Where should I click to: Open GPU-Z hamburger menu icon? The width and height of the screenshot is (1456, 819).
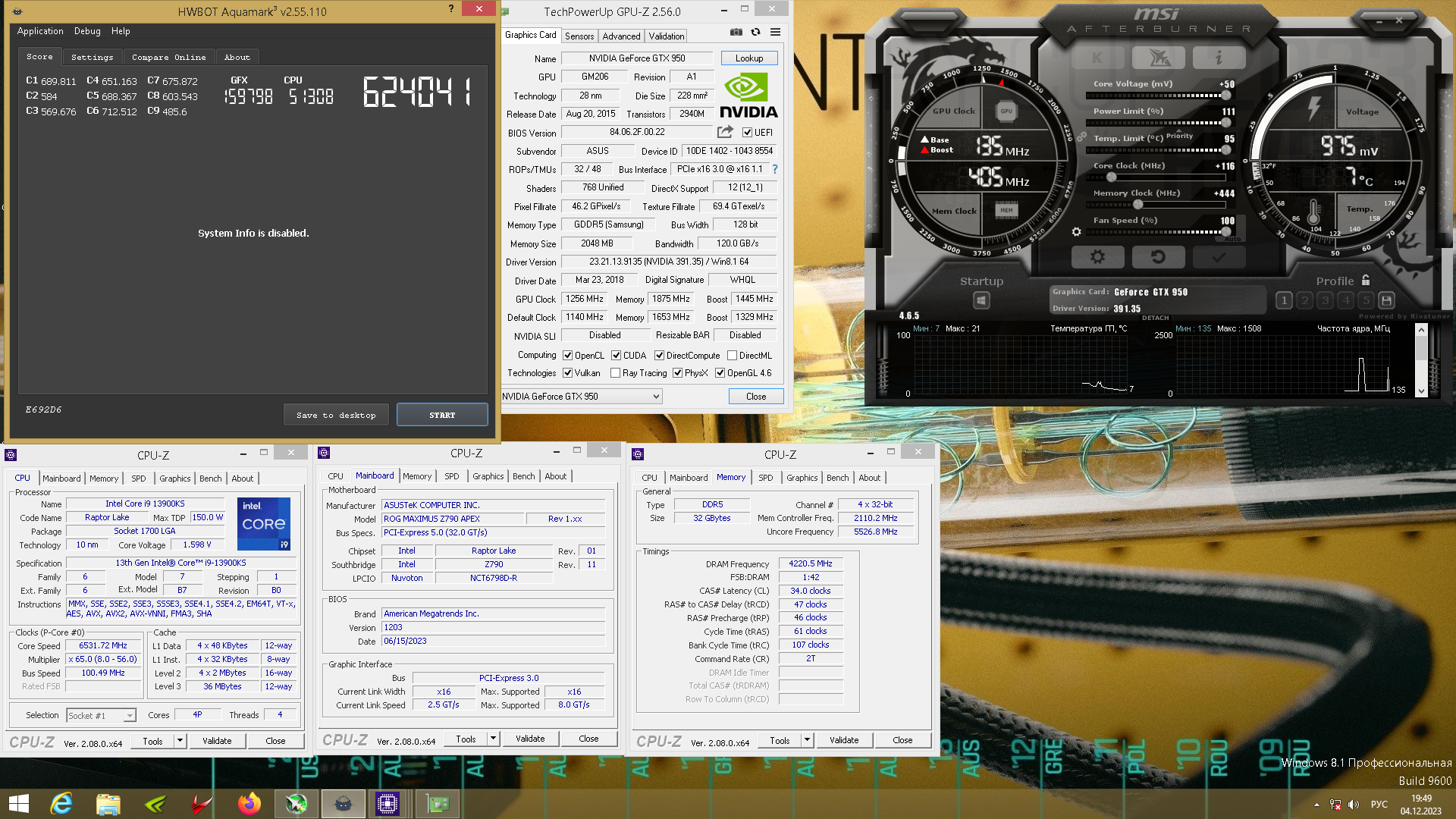click(x=775, y=32)
